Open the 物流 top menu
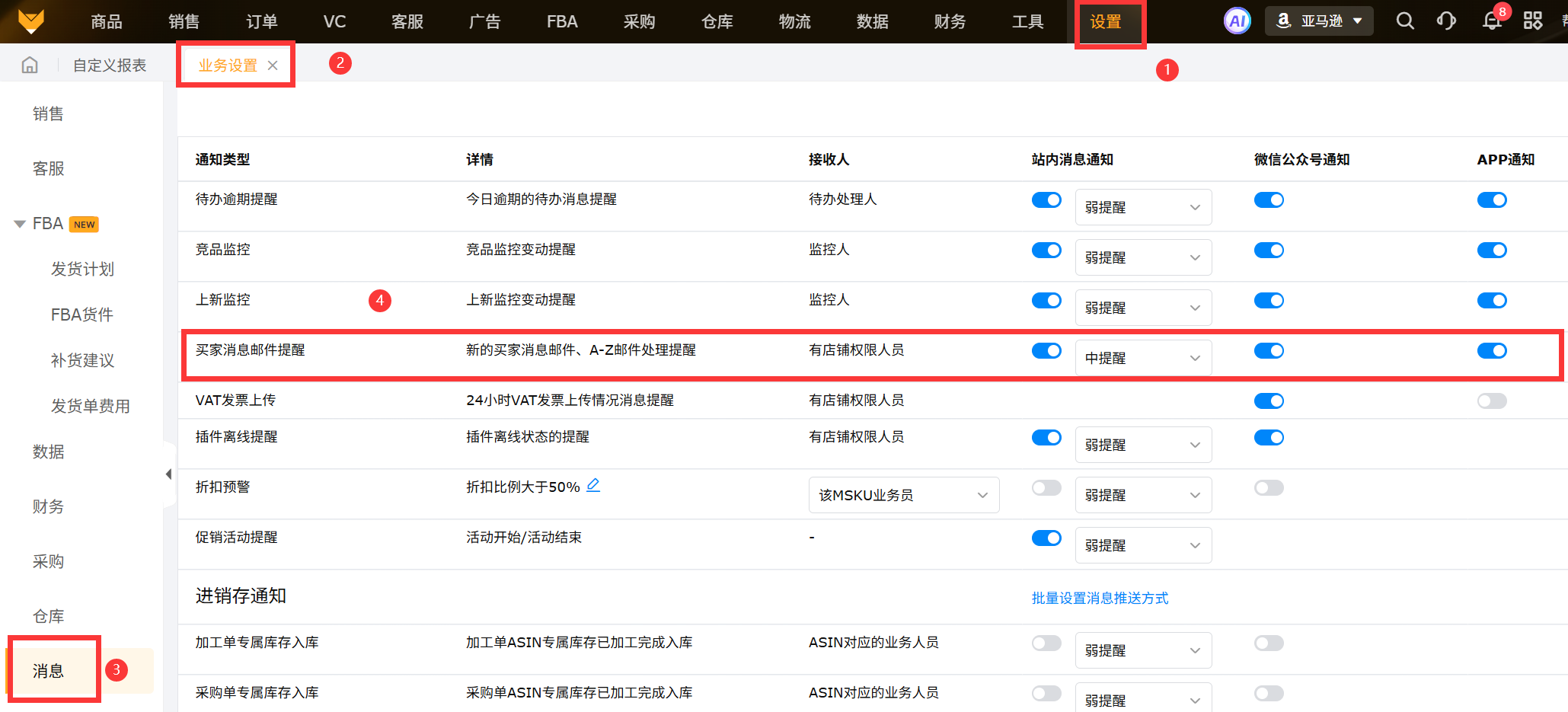 pos(795,21)
